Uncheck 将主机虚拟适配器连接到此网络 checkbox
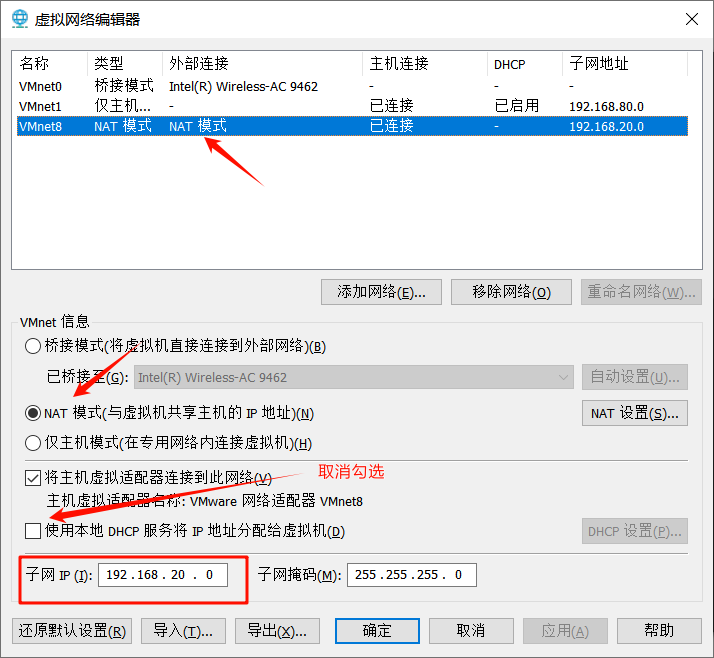714x658 pixels. click(x=33, y=479)
